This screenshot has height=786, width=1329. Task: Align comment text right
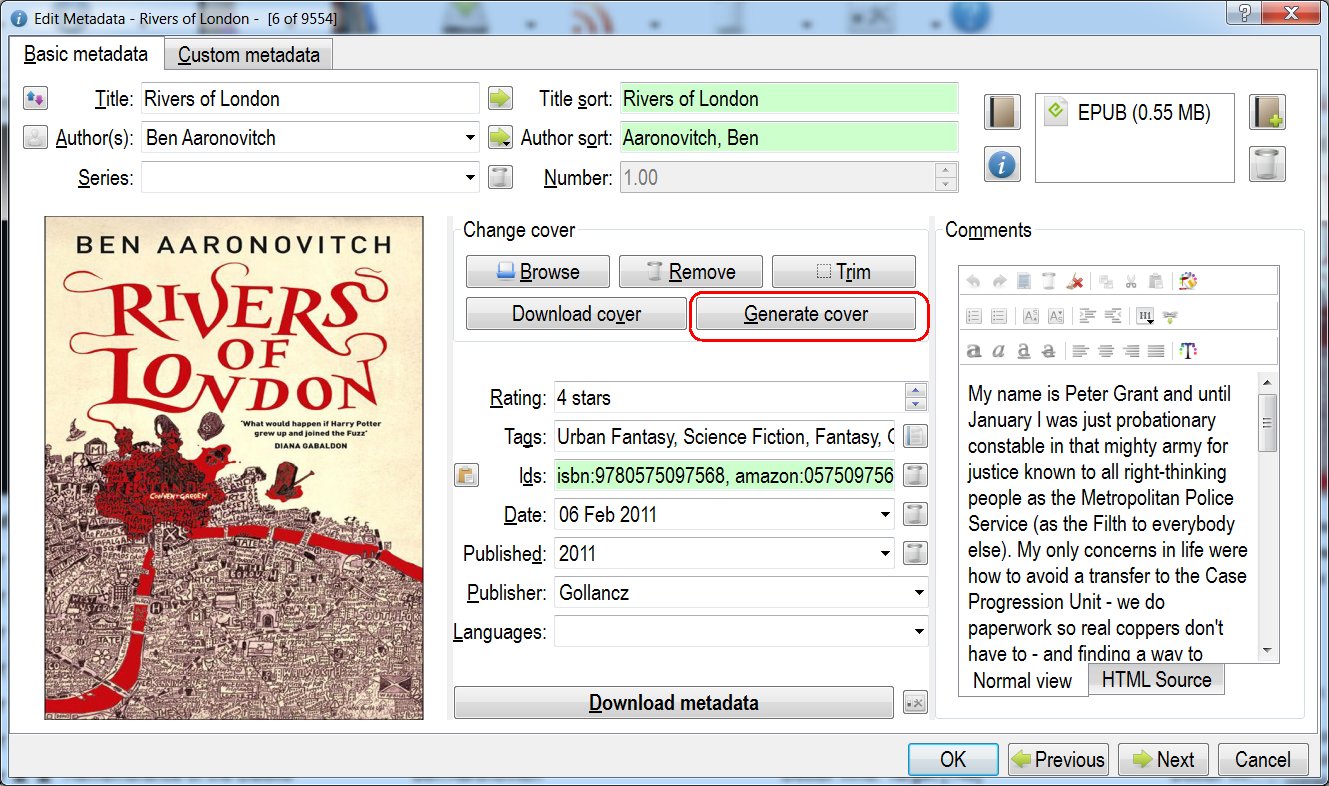coord(1131,351)
